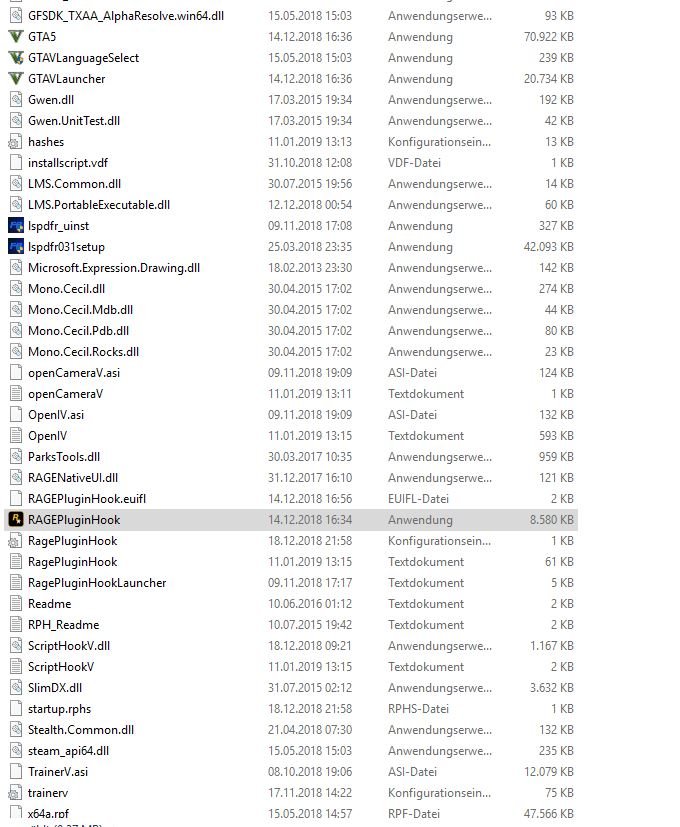Viewport: 680px width, 827px height.
Task: Select the file name Microsoft.Expression.Drawing.dll
Action: tap(114, 268)
